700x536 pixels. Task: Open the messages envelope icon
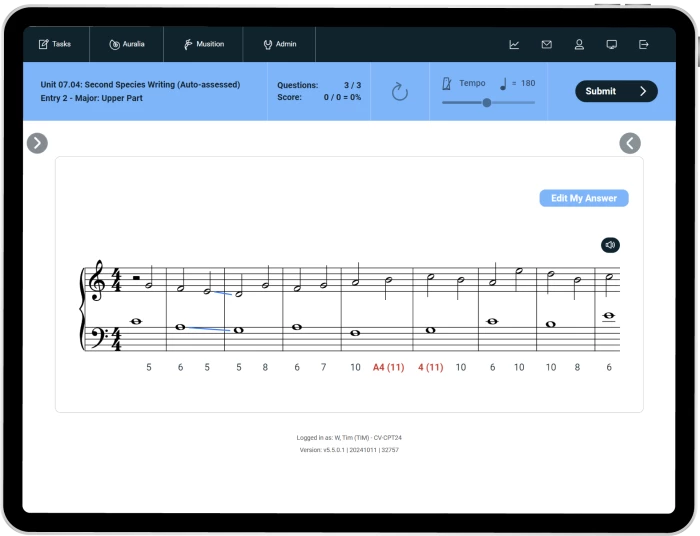pos(546,44)
